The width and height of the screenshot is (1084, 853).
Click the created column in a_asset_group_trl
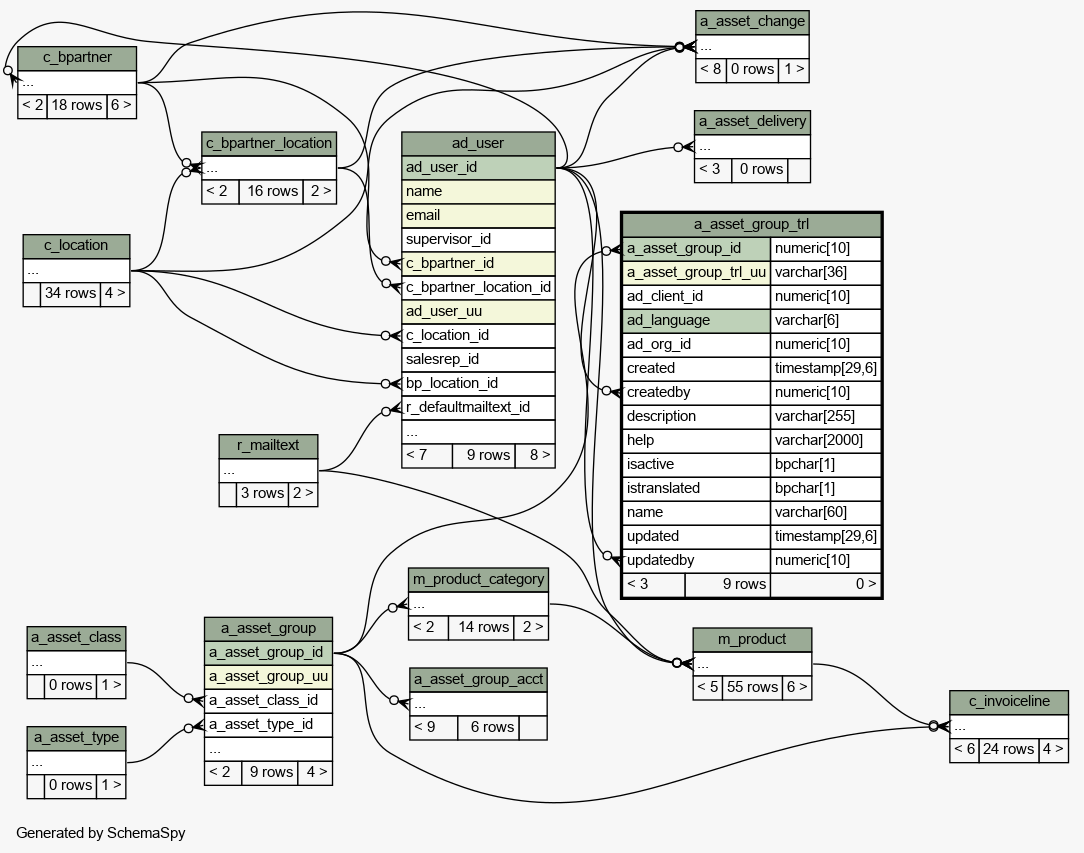696,368
